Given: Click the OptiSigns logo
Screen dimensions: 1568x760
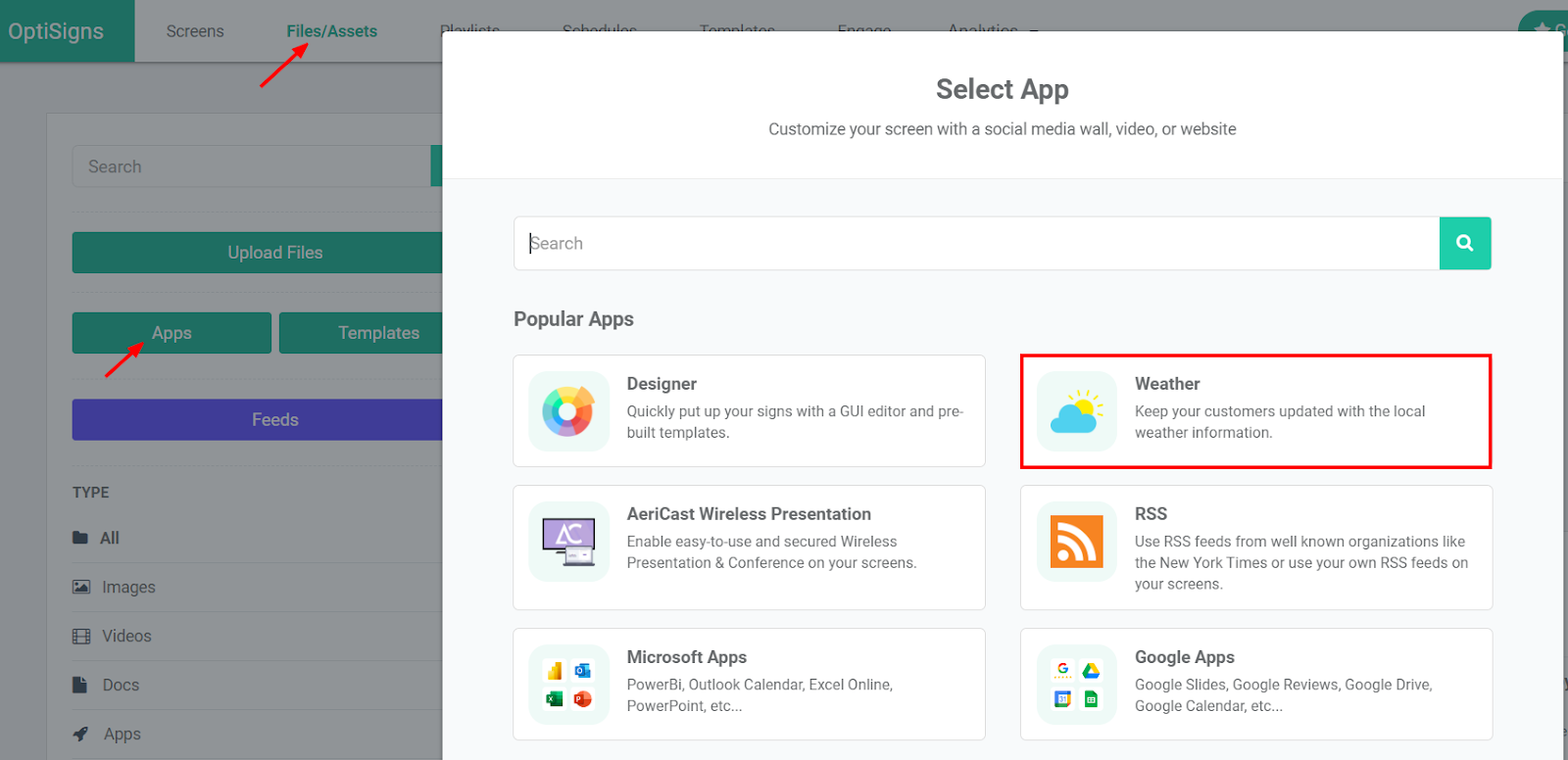Looking at the screenshot, I should [56, 31].
